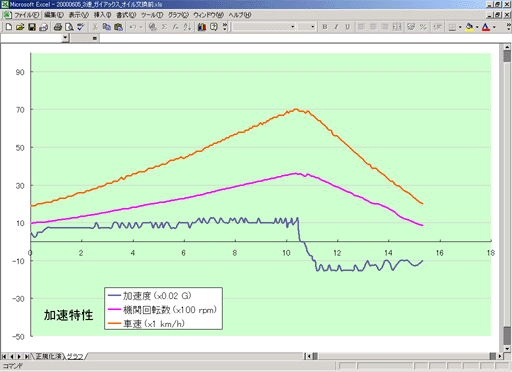
Task: Save the workbook using floppy disk icon
Action: [32, 27]
